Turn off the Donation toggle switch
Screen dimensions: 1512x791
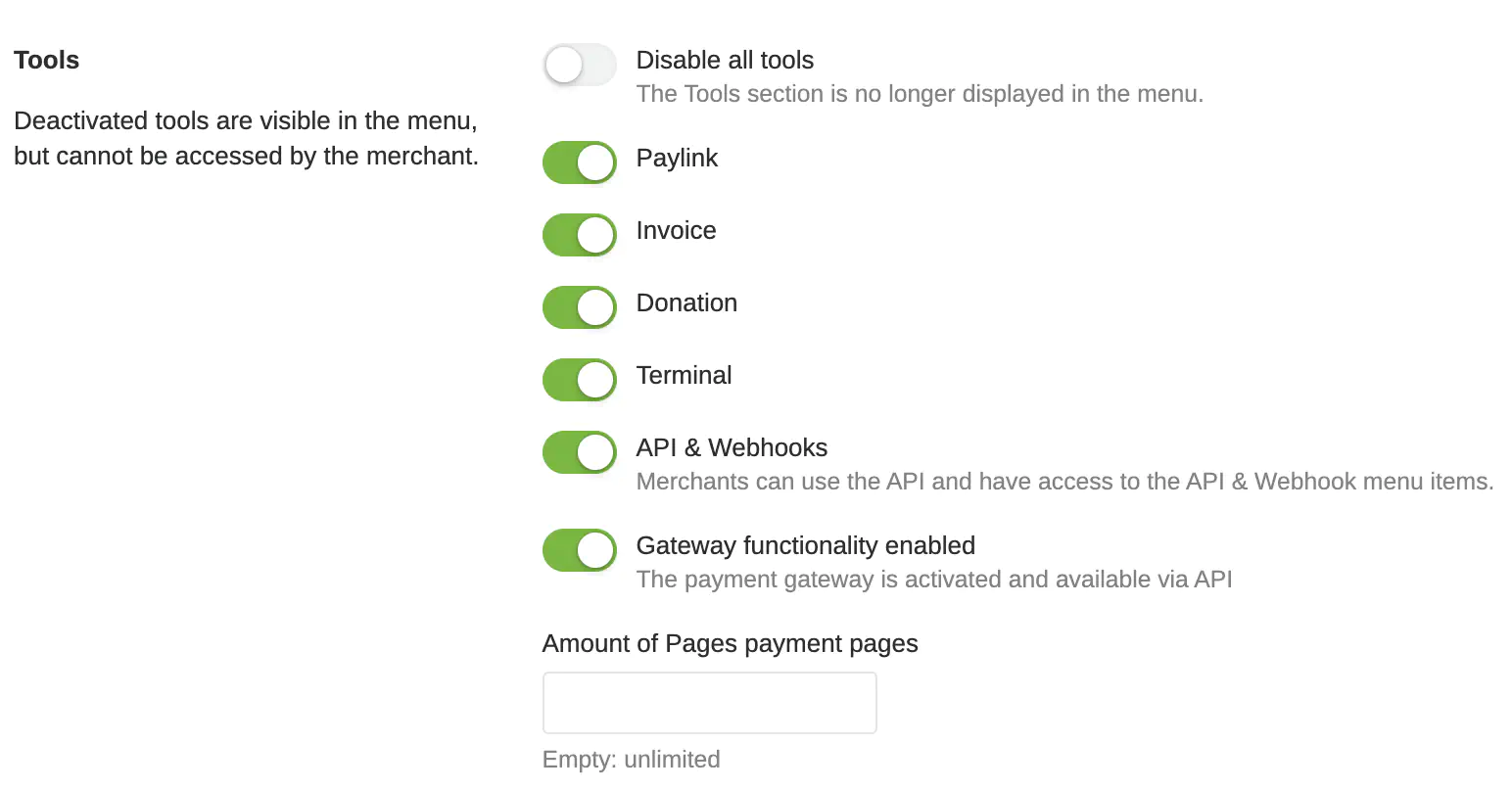click(x=580, y=307)
